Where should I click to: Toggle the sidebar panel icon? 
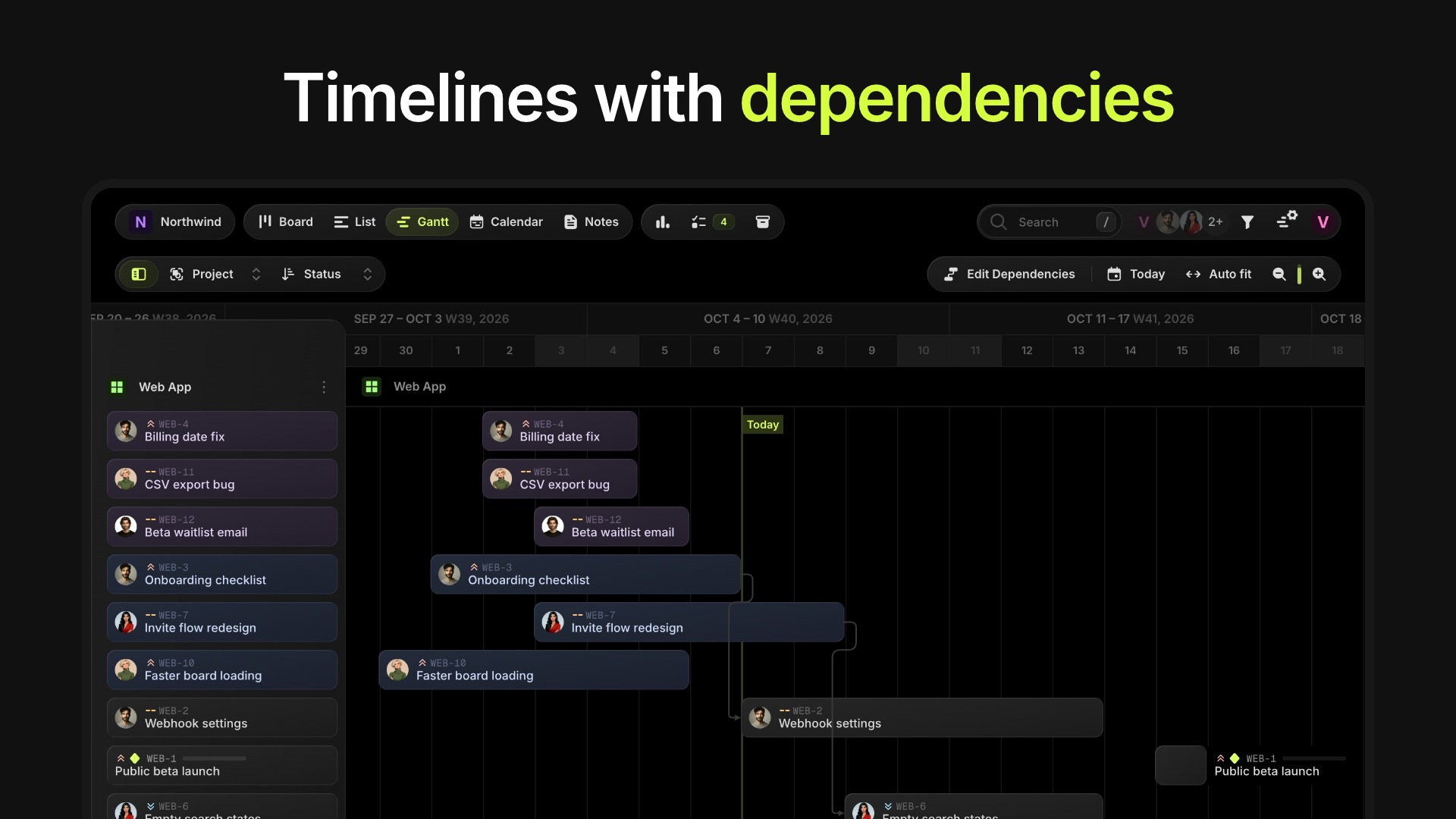tap(139, 275)
